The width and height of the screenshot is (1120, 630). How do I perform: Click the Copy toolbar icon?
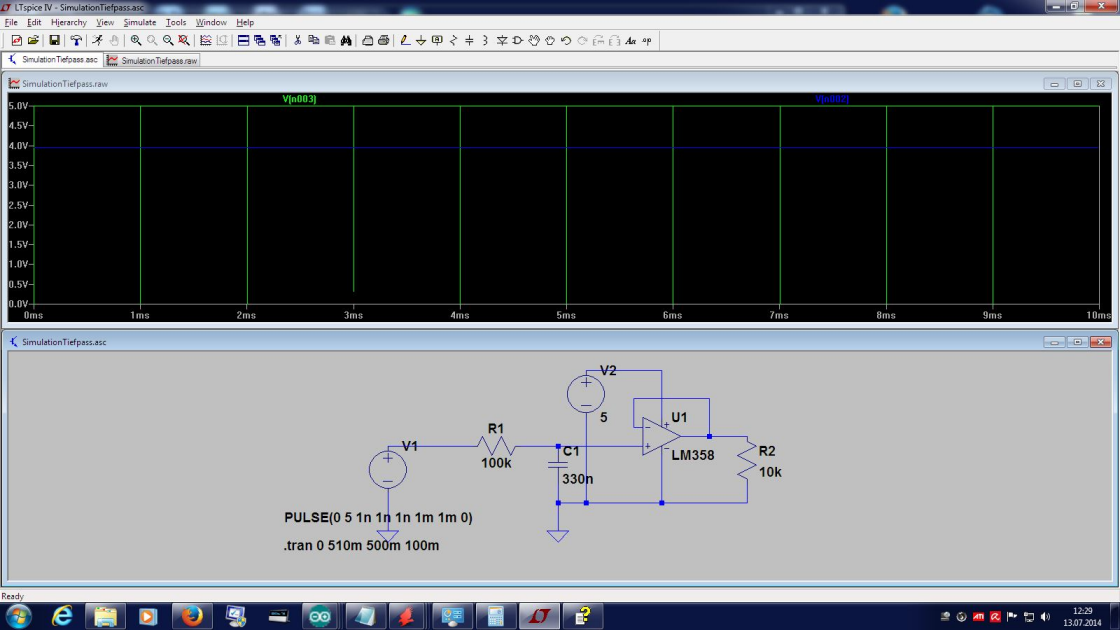(x=314, y=41)
